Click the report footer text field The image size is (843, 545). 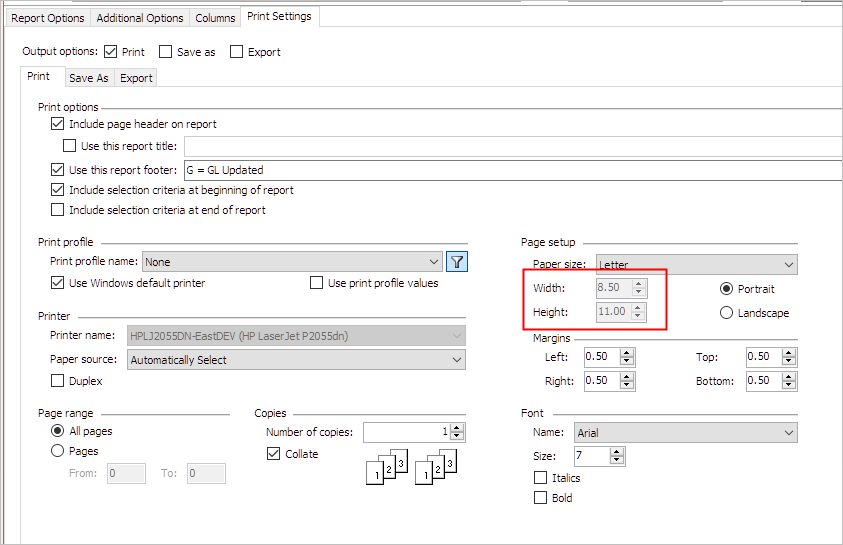pyautogui.click(x=510, y=170)
